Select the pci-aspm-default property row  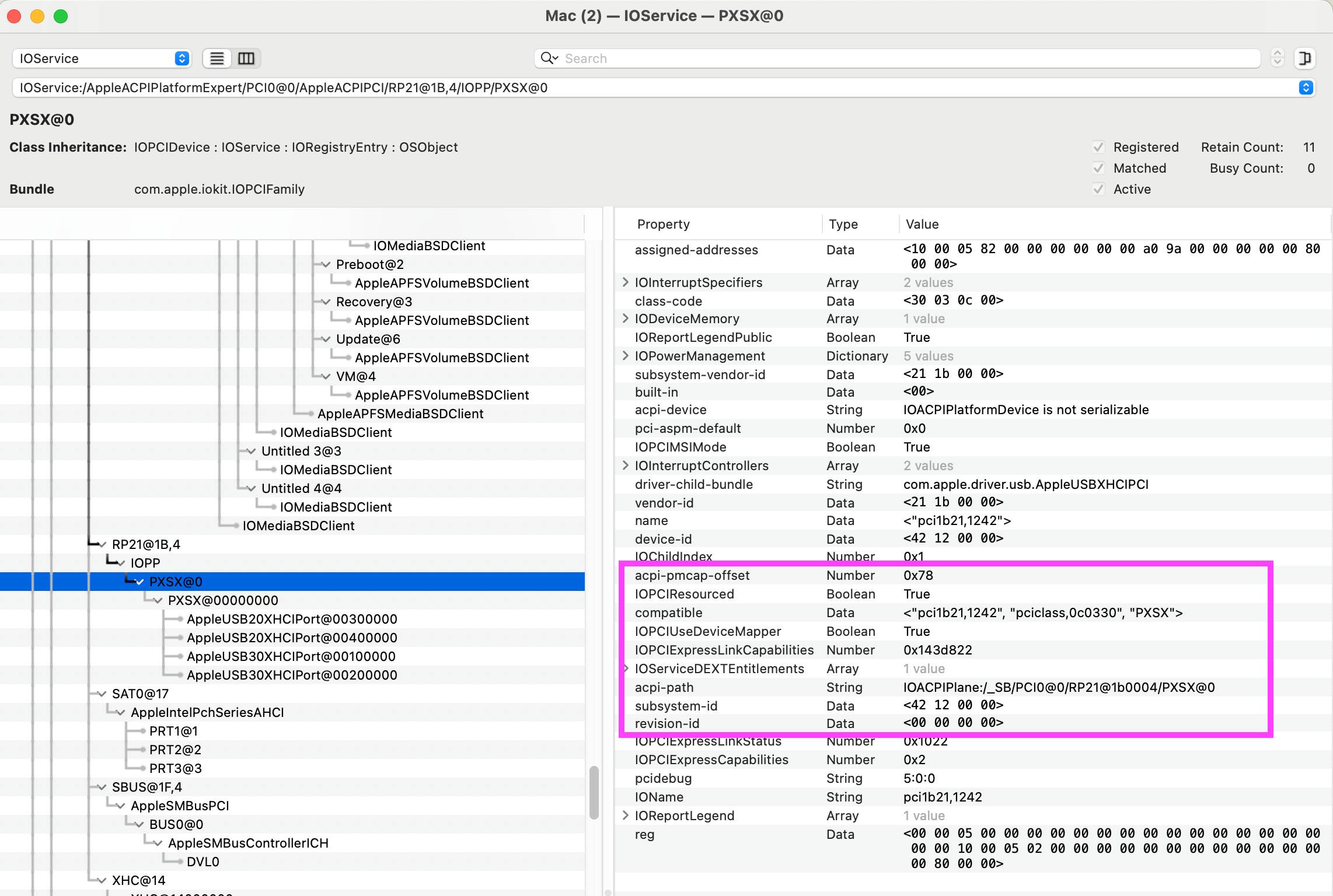[973, 428]
